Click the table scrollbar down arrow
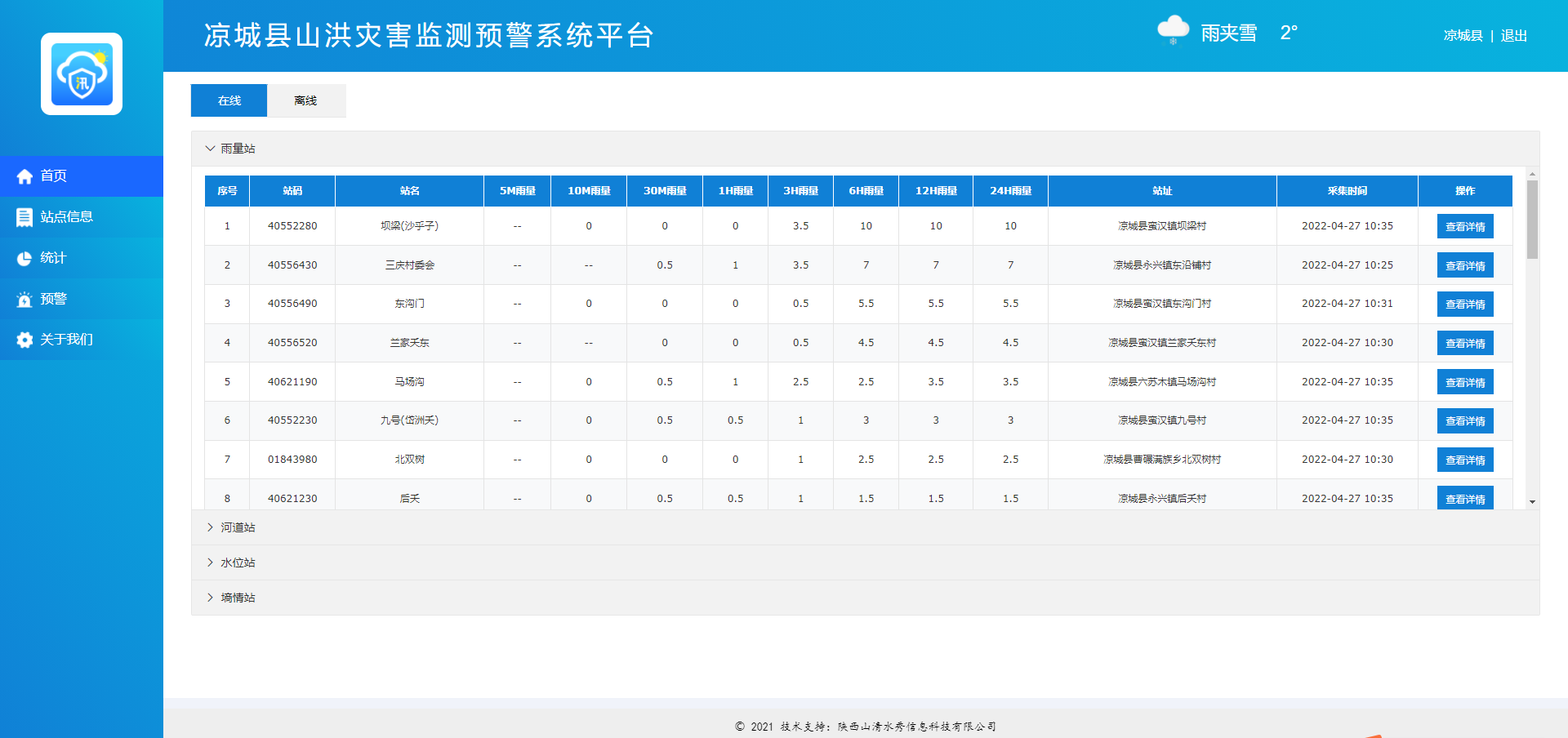Image resolution: width=1568 pixels, height=738 pixels. (x=1532, y=502)
